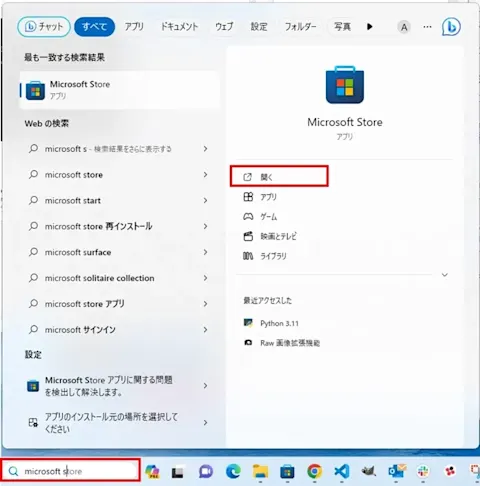Open Outlook from the taskbar
The width and height of the screenshot is (480, 486).
(396, 471)
